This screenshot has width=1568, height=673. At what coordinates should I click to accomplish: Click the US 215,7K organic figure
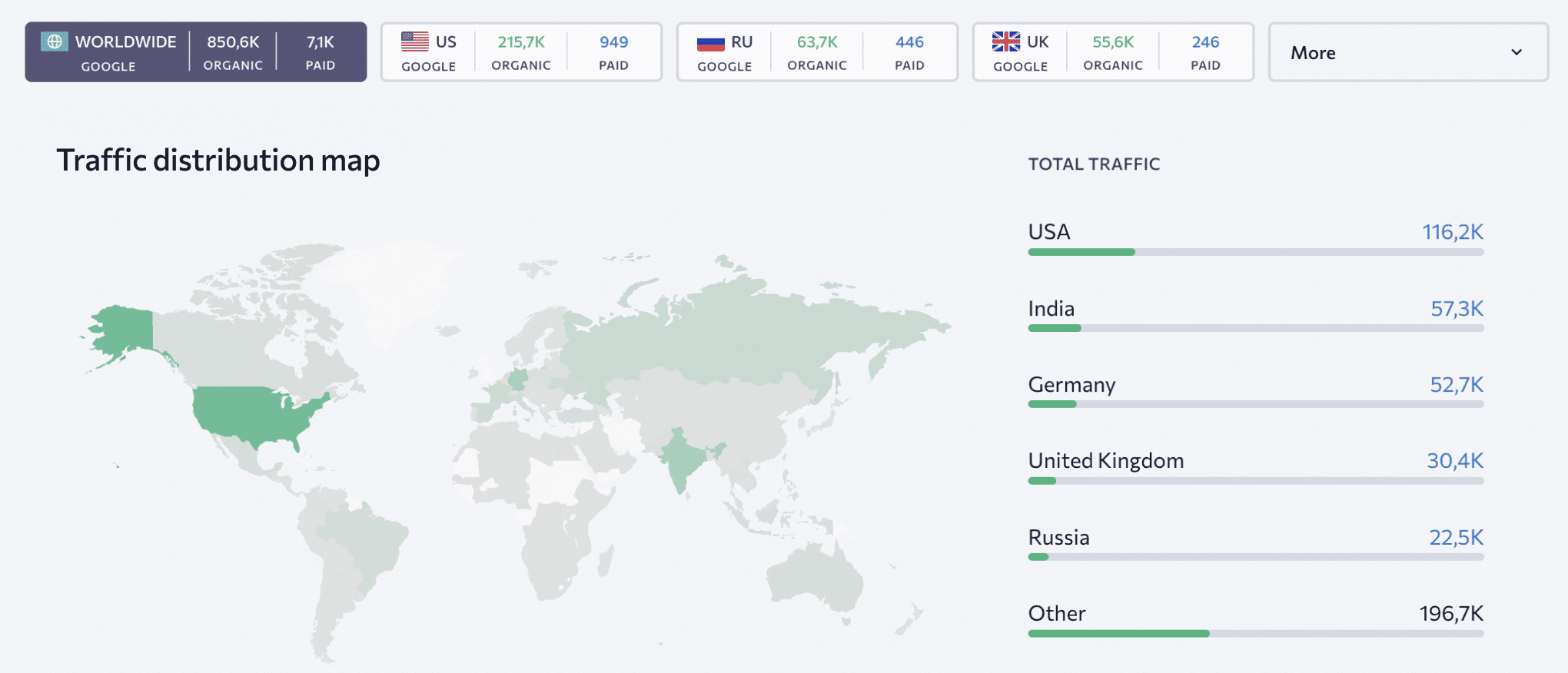521,42
